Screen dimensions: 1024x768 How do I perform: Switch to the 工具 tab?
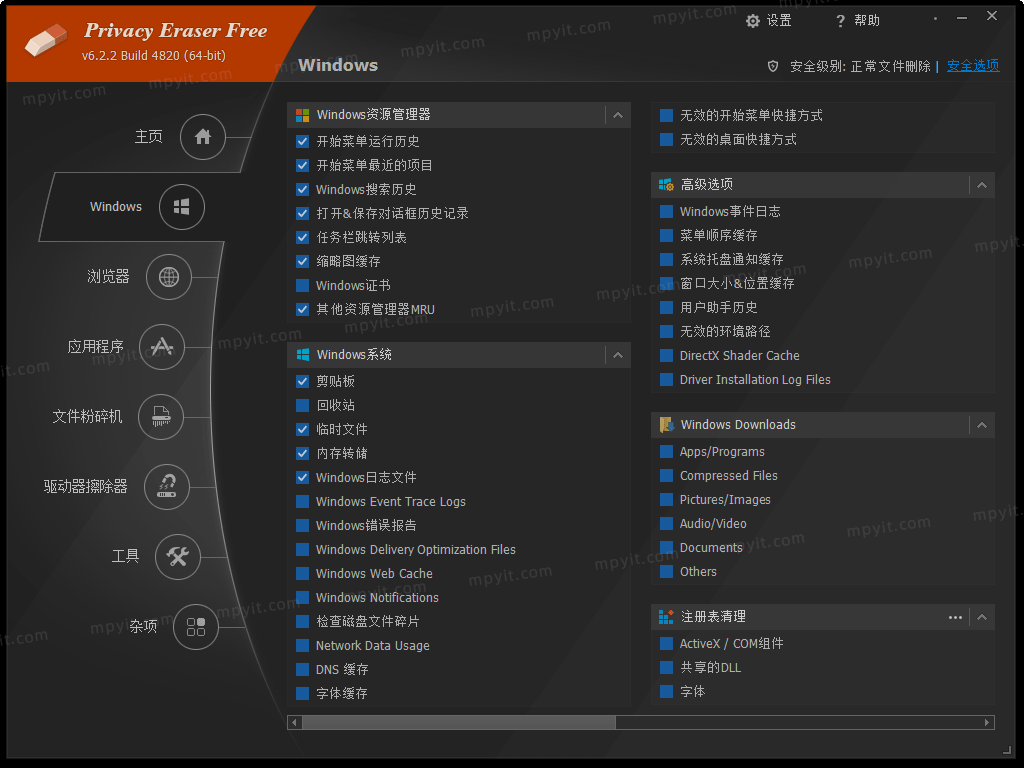pos(125,556)
